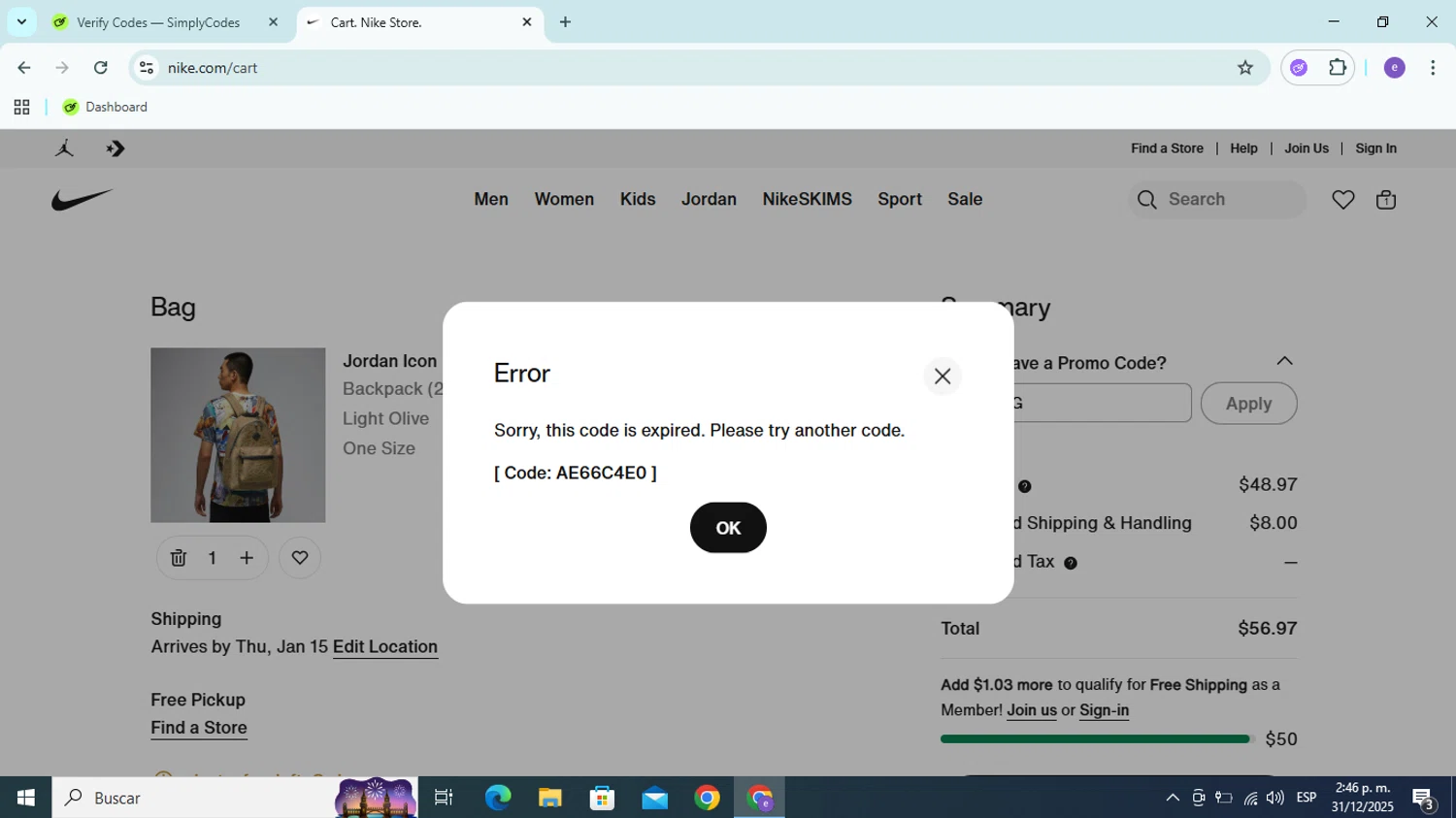Click the Buscar taskbar search box

236,798
